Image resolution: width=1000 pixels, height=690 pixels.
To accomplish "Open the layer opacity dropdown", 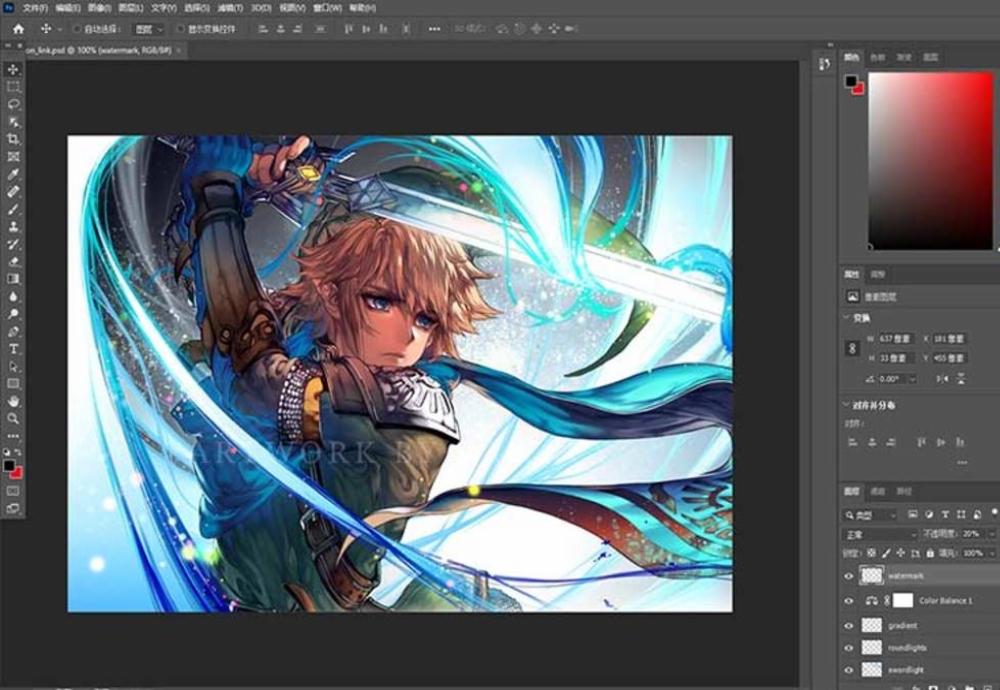I will tap(991, 535).
